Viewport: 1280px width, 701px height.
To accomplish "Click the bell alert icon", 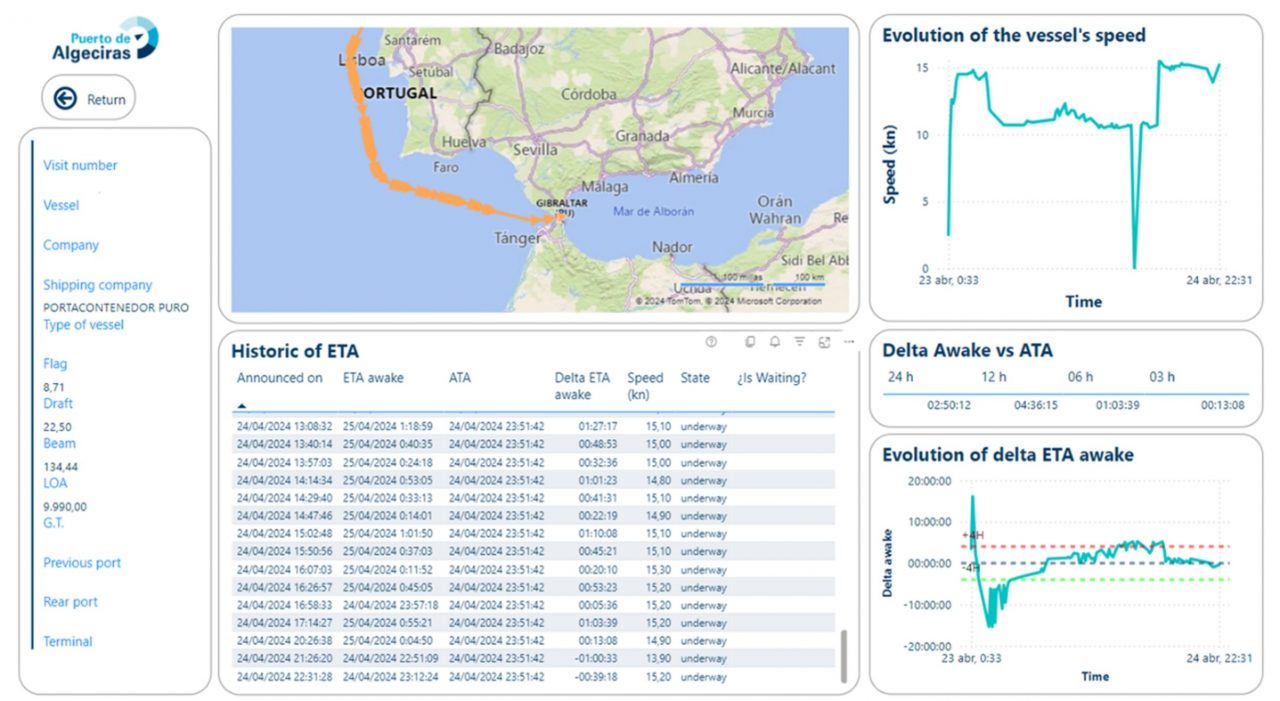I will pos(775,342).
